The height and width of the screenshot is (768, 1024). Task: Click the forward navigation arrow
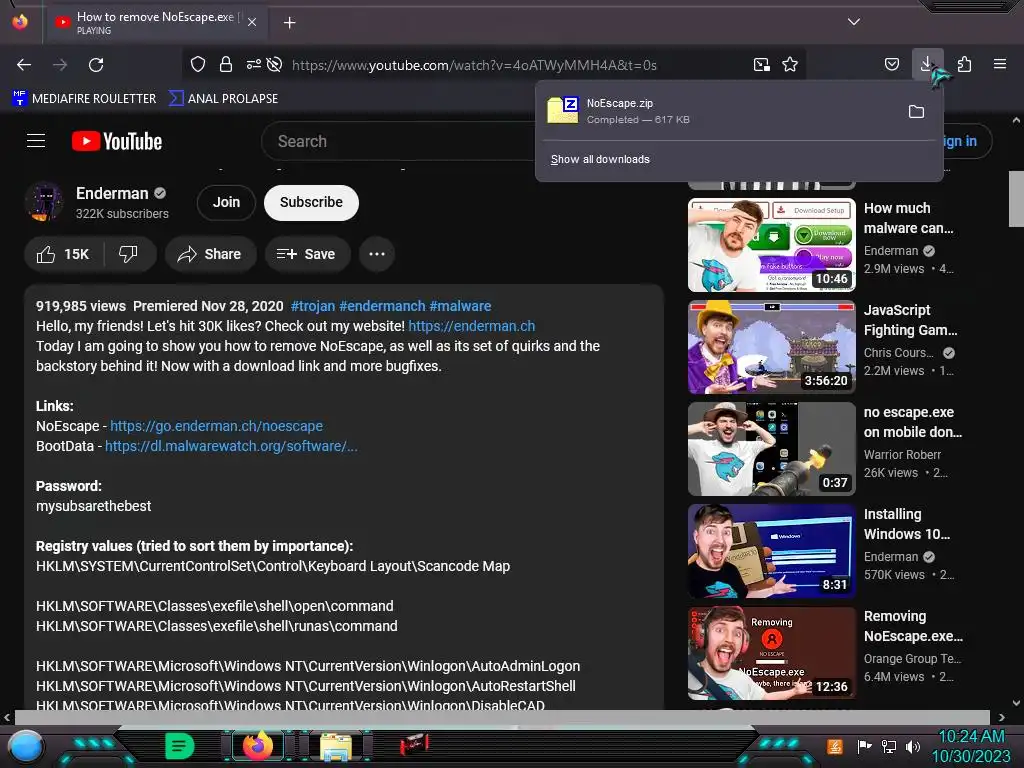tap(60, 65)
